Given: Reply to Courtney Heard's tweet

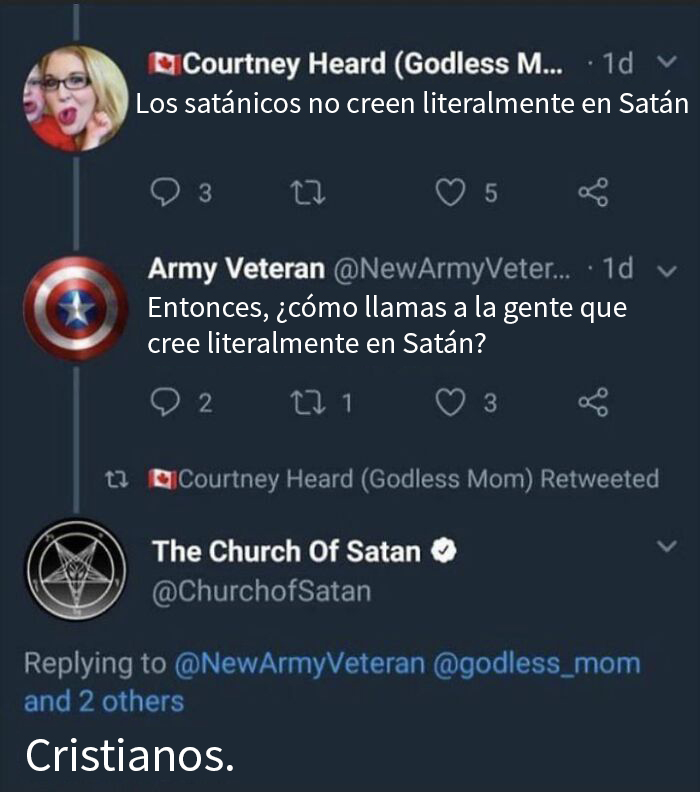Looking at the screenshot, I should point(163,194).
